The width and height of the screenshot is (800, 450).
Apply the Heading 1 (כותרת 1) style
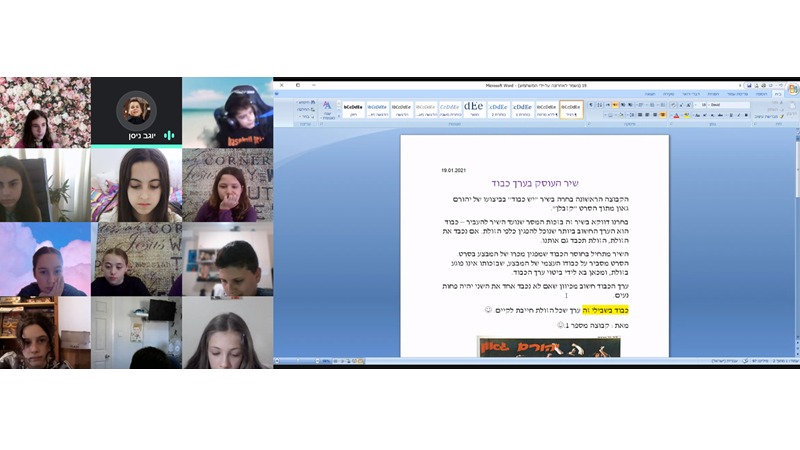coord(522,109)
